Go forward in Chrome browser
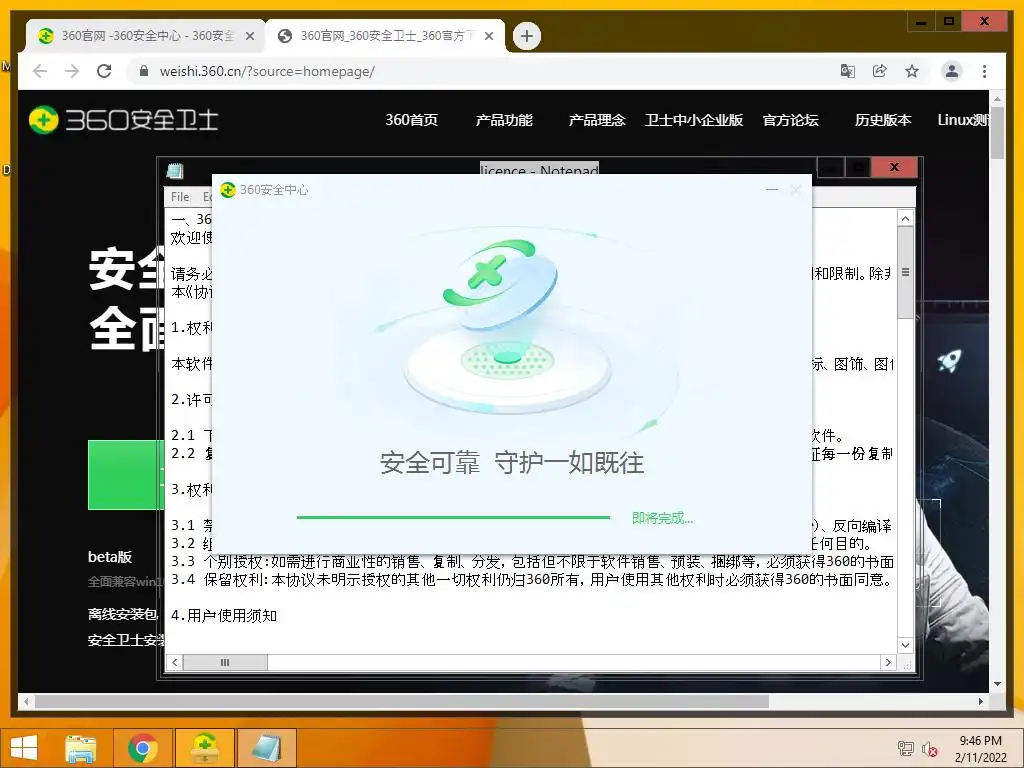The image size is (1024, 768). 72,71
